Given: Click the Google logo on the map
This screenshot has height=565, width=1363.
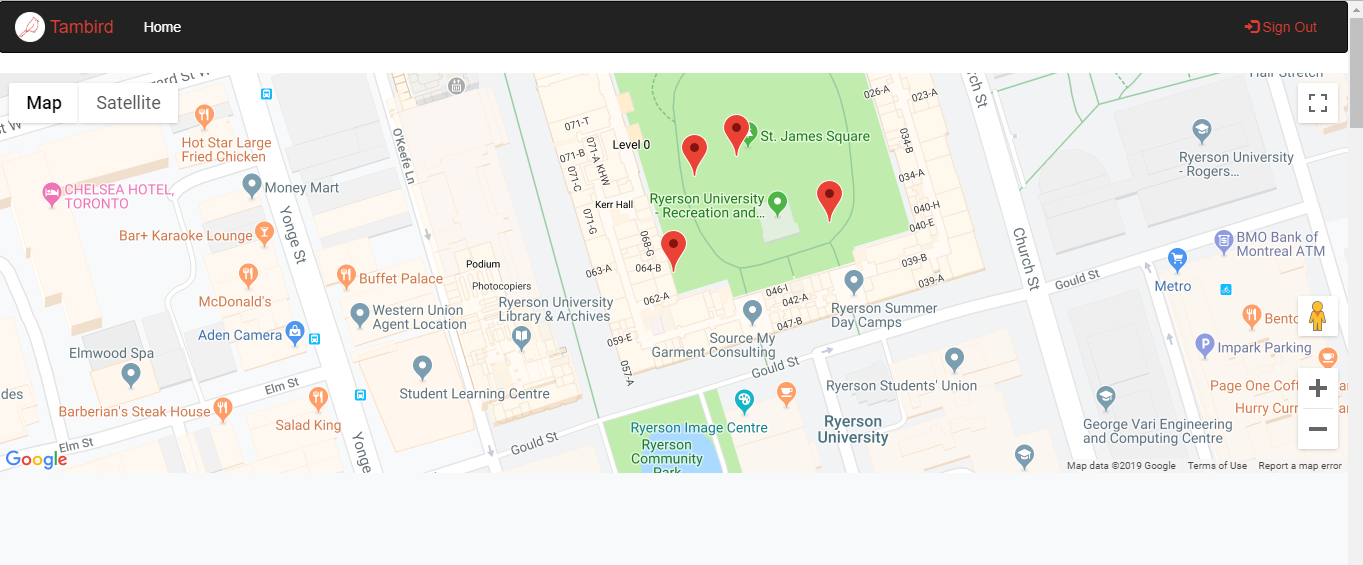Looking at the screenshot, I should [x=36, y=460].
